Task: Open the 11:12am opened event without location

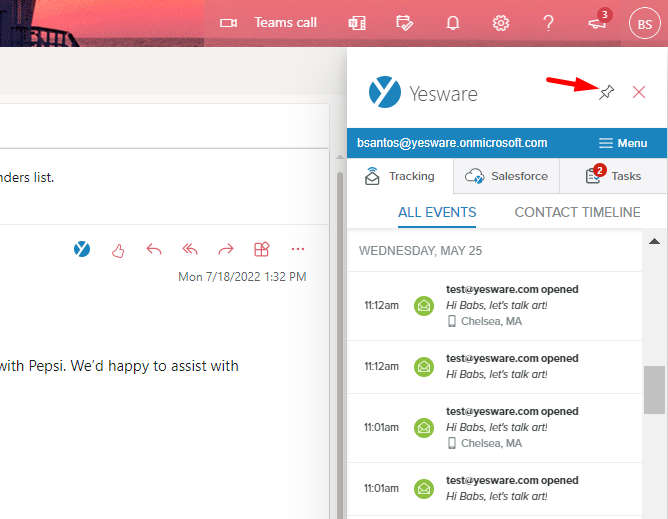Action: click(495, 367)
